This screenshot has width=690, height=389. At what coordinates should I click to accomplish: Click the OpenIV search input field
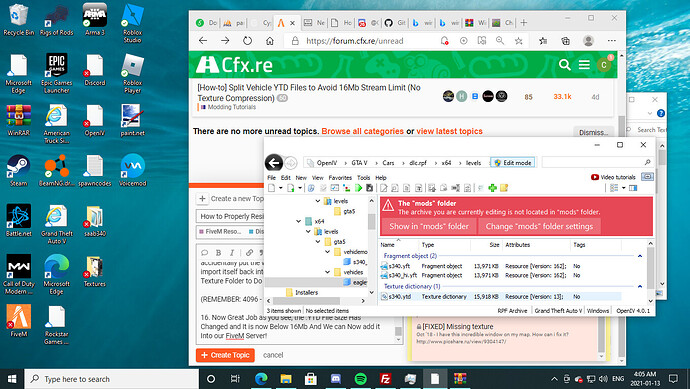click(x=597, y=162)
